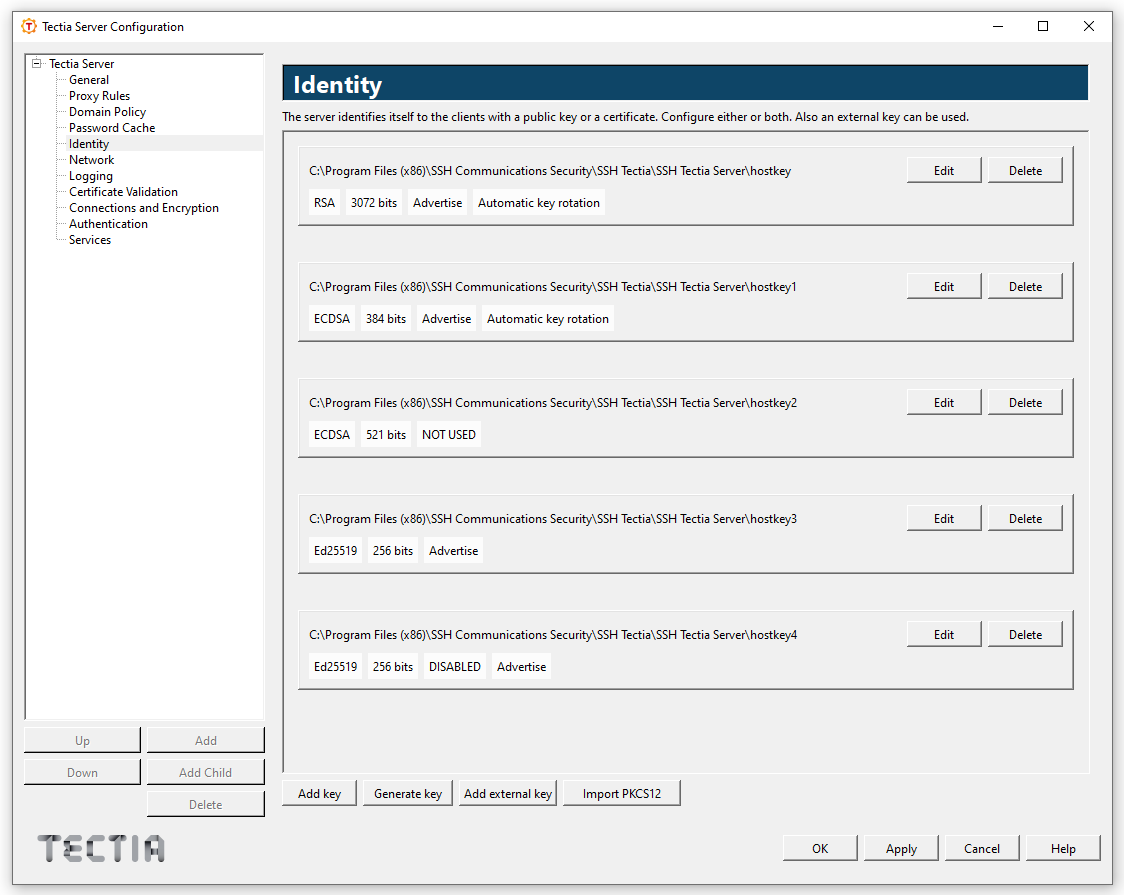Click the 3072 bits tag
Viewport: 1124px width, 895px height.
pos(373,203)
